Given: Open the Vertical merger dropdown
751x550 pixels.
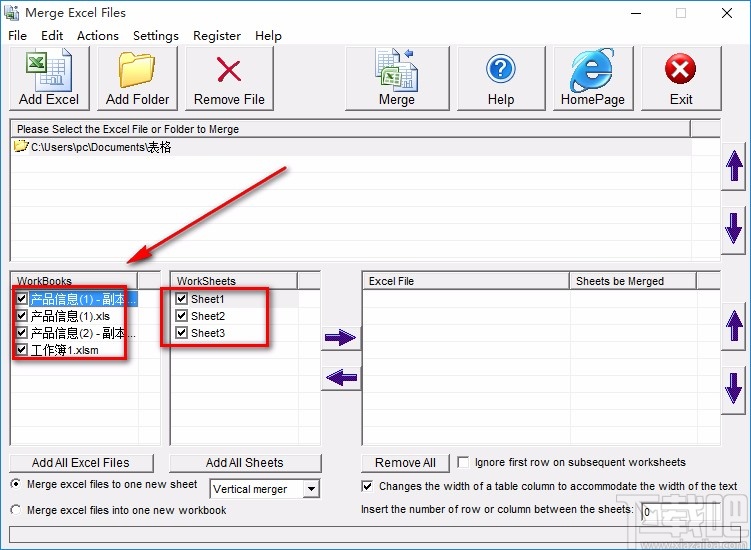Looking at the screenshot, I should pyautogui.click(x=311, y=489).
